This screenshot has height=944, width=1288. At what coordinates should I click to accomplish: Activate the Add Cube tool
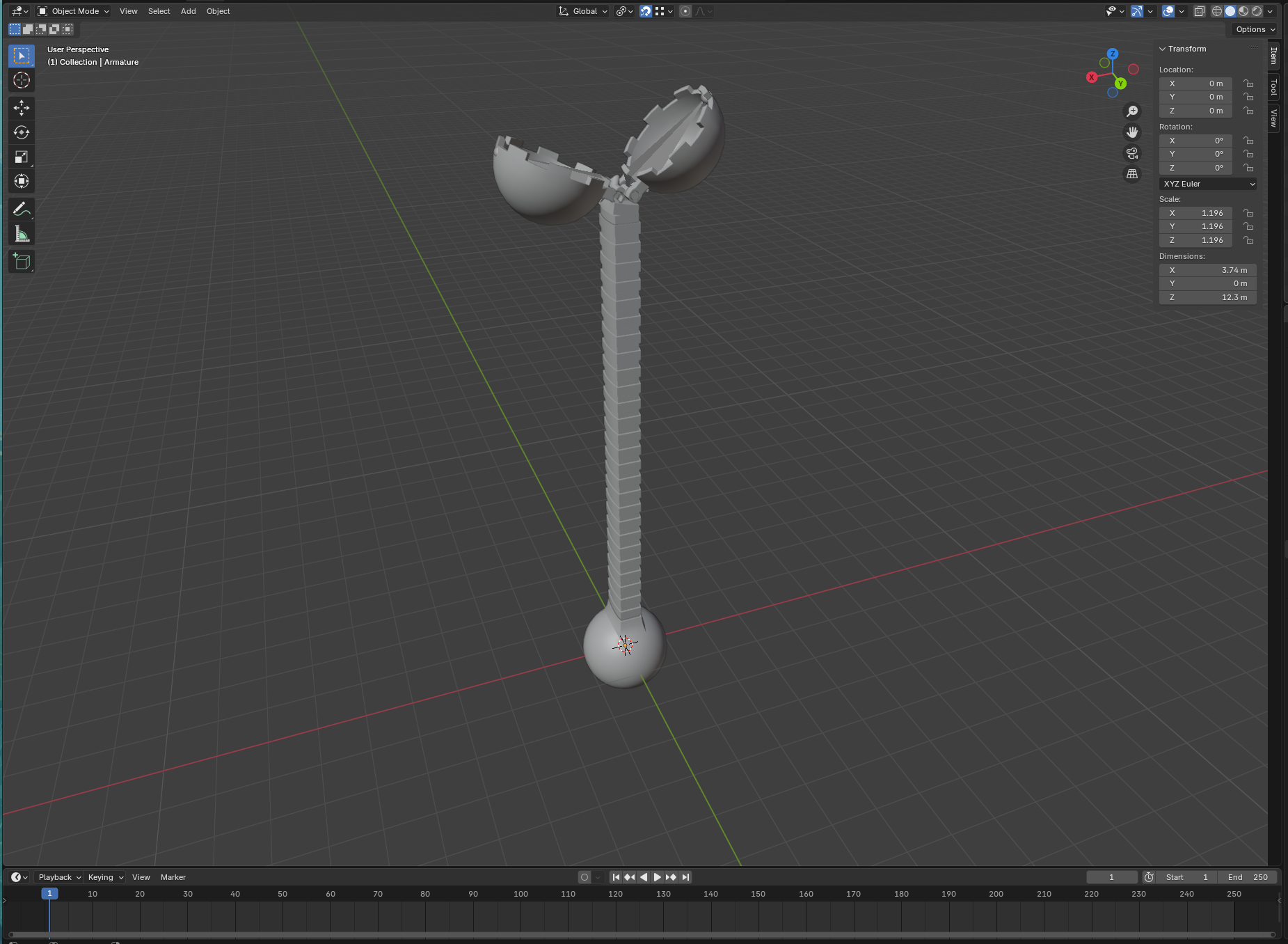pos(22,262)
